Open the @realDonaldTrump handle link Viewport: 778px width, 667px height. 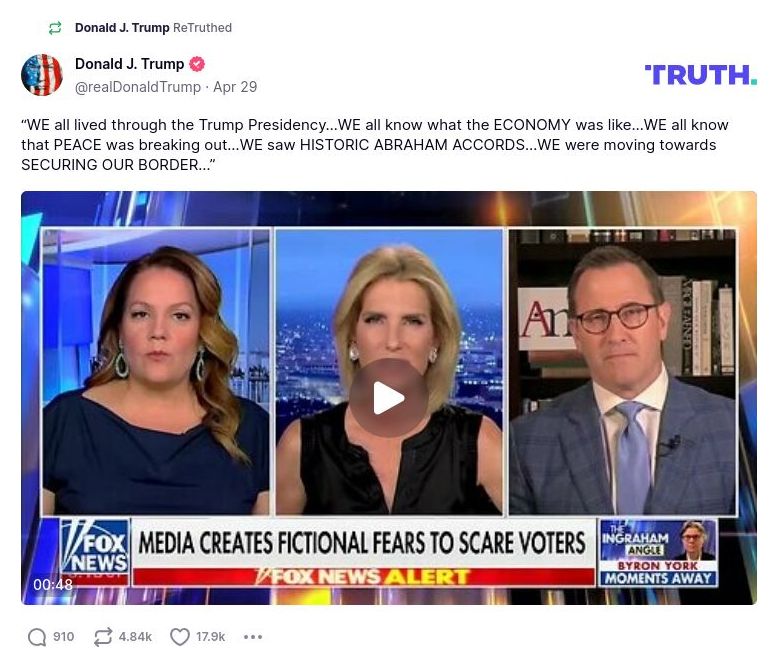137,87
